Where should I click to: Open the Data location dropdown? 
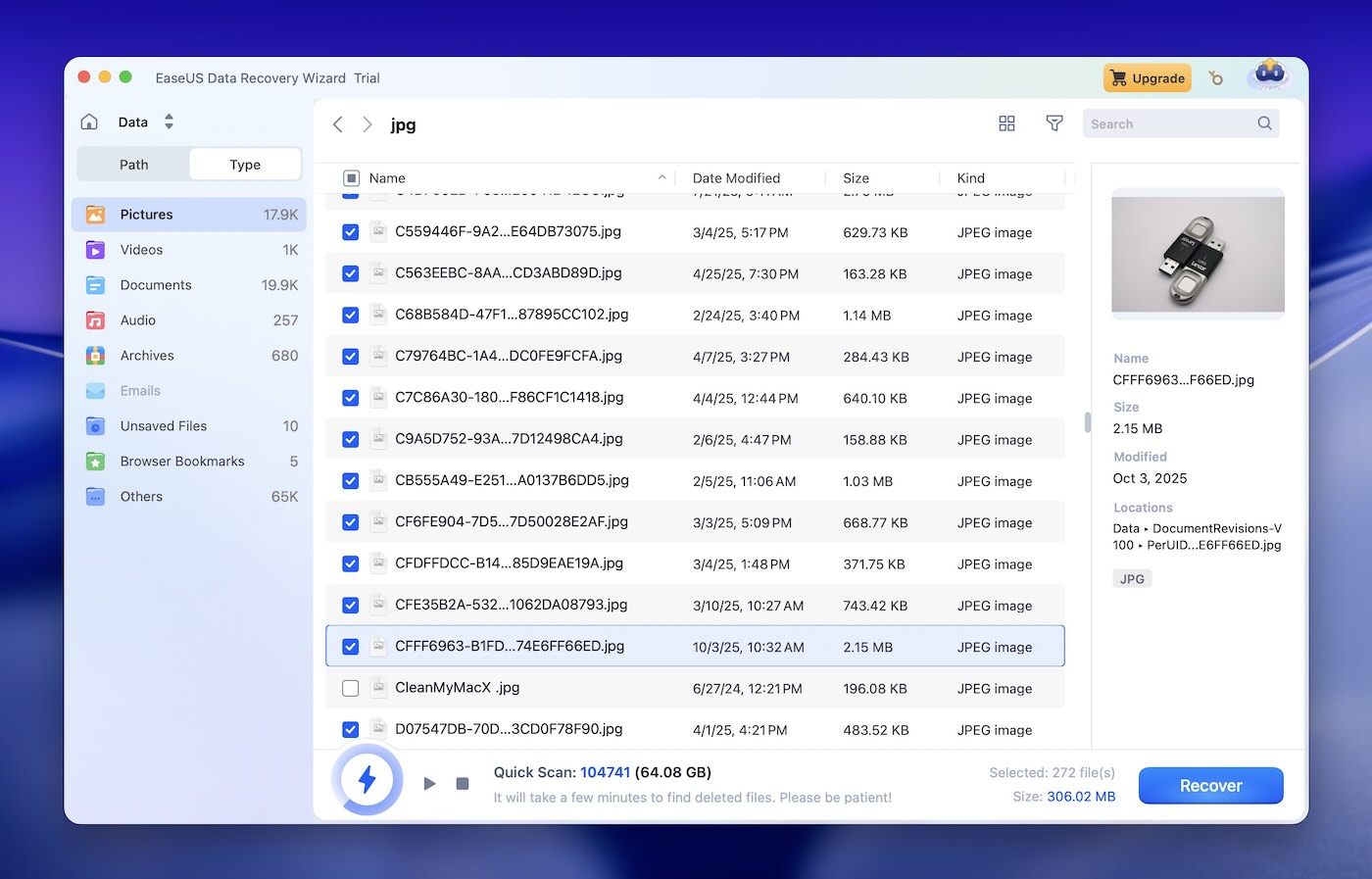(x=168, y=121)
